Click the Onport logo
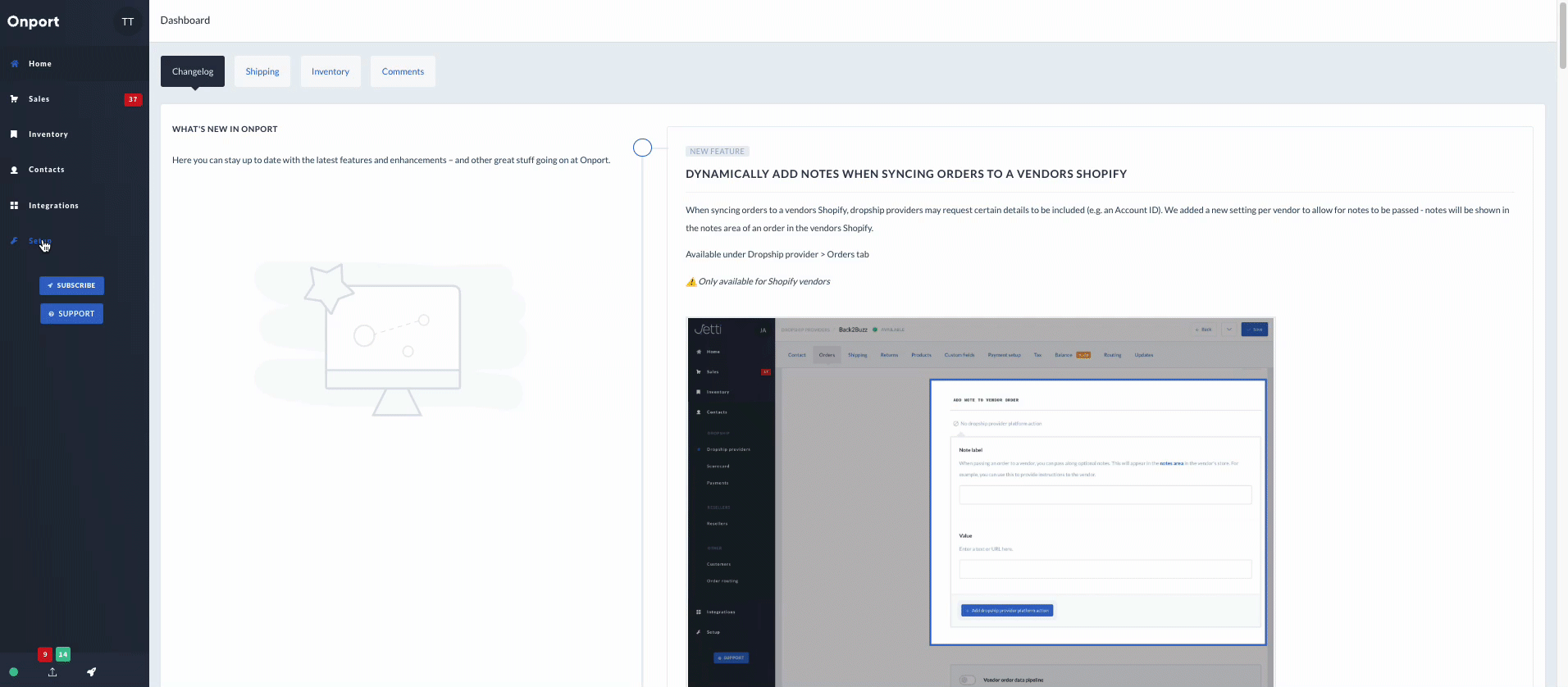 34,21
